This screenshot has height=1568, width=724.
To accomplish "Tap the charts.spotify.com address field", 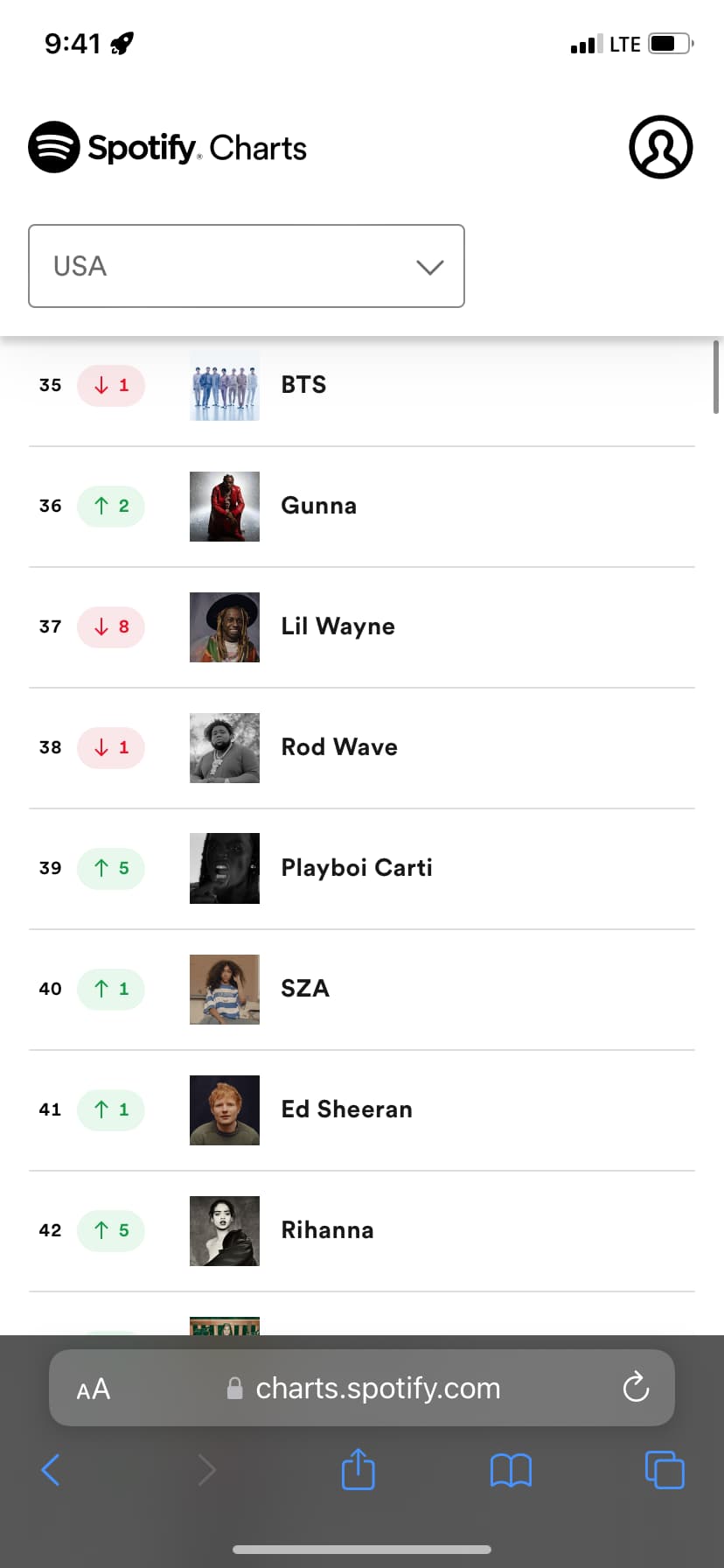I will coord(362,1388).
